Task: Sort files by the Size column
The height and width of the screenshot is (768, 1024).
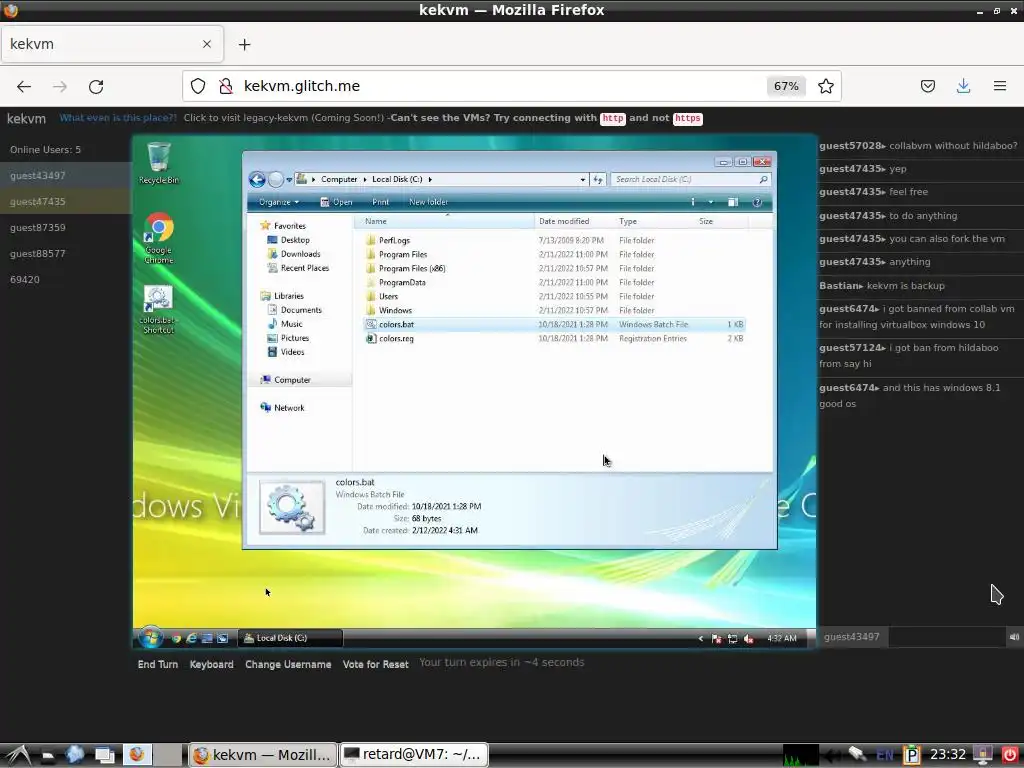Action: tap(722, 221)
